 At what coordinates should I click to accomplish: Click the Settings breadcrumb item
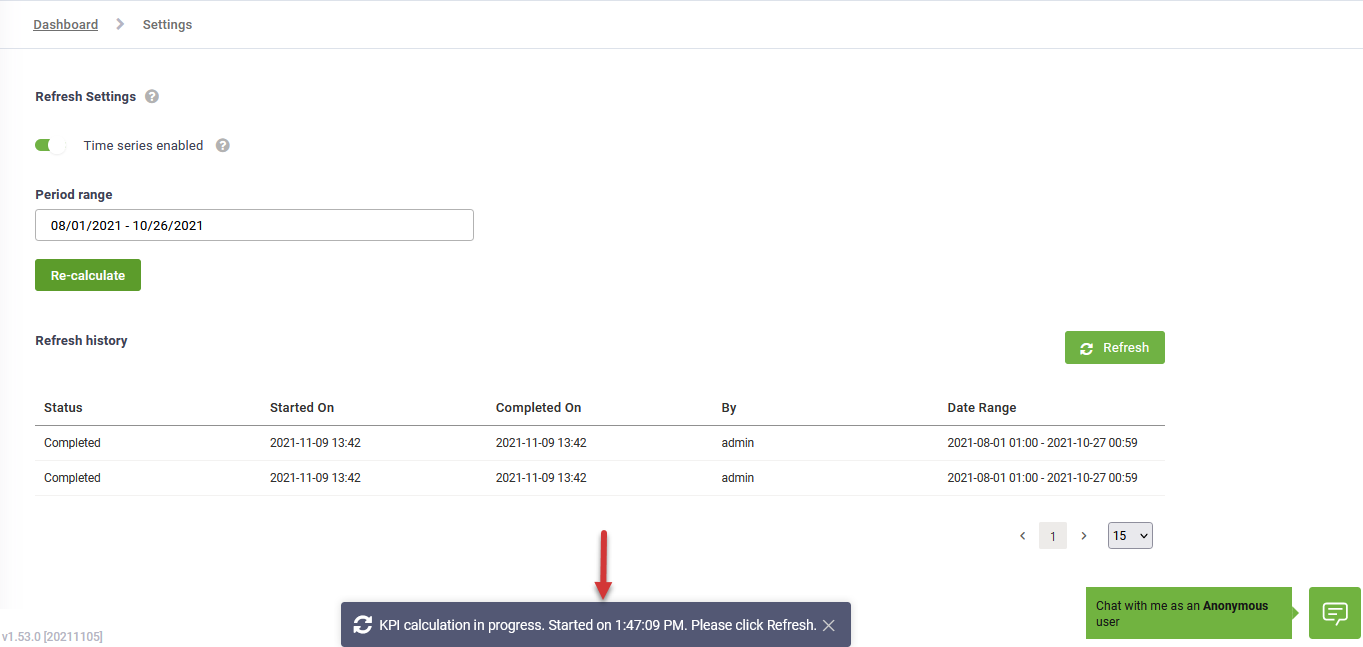click(x=167, y=24)
